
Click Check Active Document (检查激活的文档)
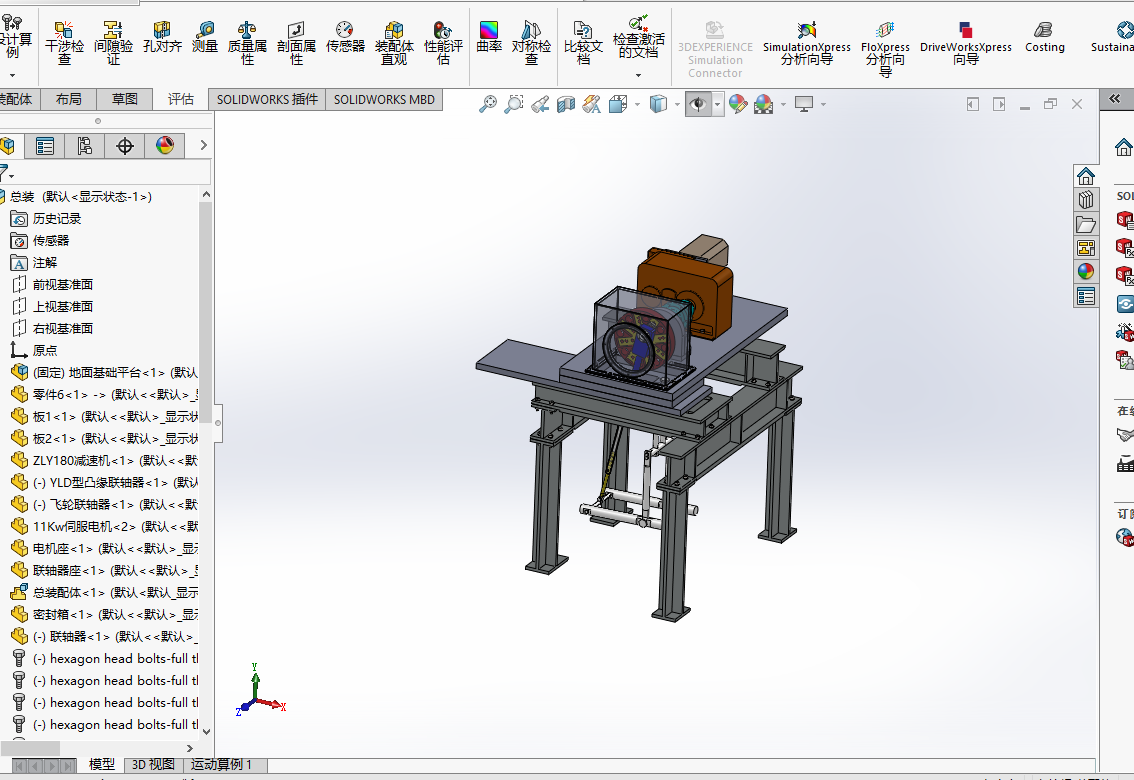[x=638, y=38]
